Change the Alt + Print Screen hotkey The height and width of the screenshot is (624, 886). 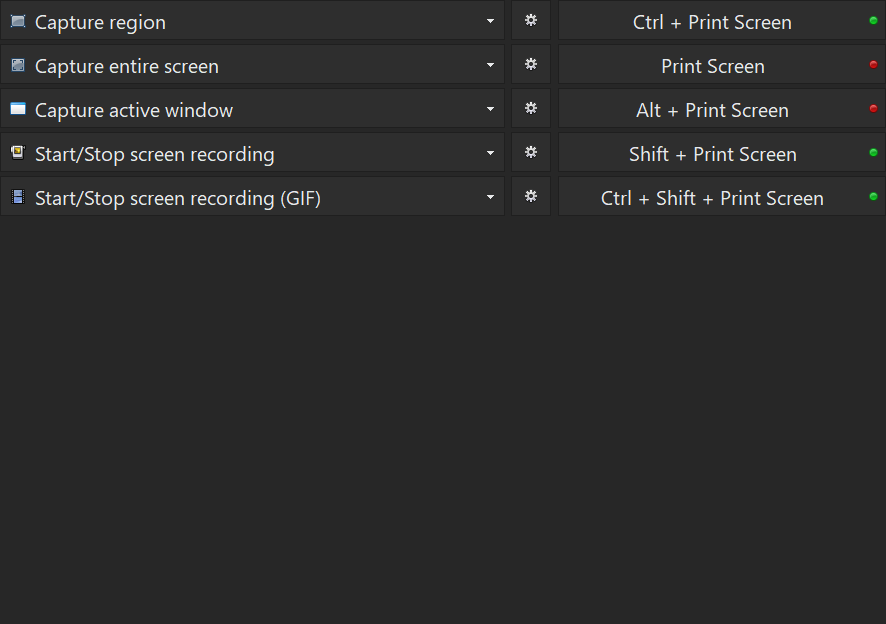coord(712,110)
